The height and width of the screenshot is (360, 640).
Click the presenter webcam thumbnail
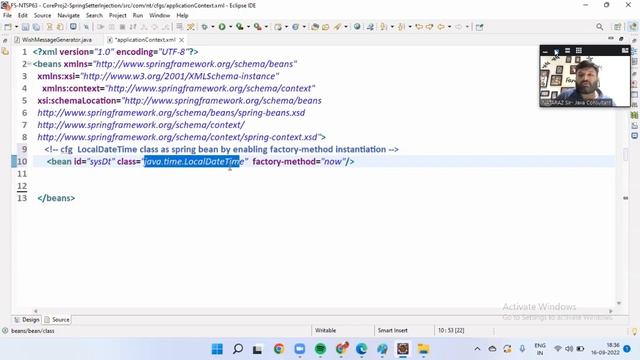point(585,80)
